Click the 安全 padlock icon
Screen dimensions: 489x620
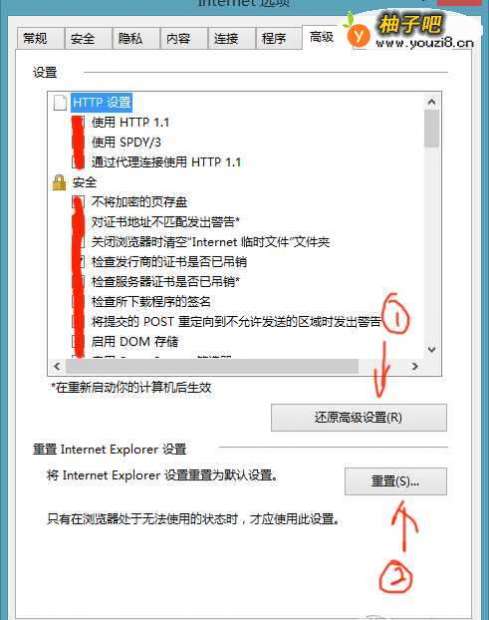tap(59, 183)
